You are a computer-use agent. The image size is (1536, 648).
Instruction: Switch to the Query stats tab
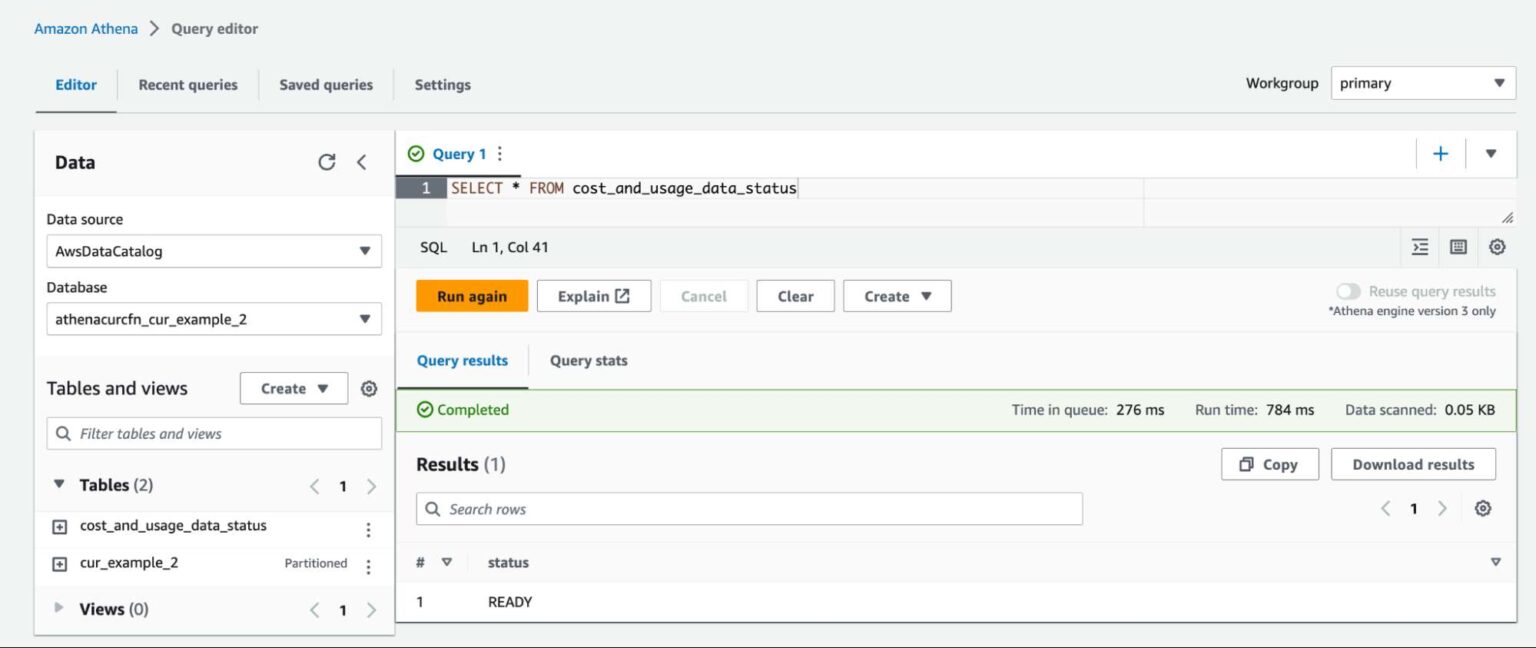tap(587, 360)
